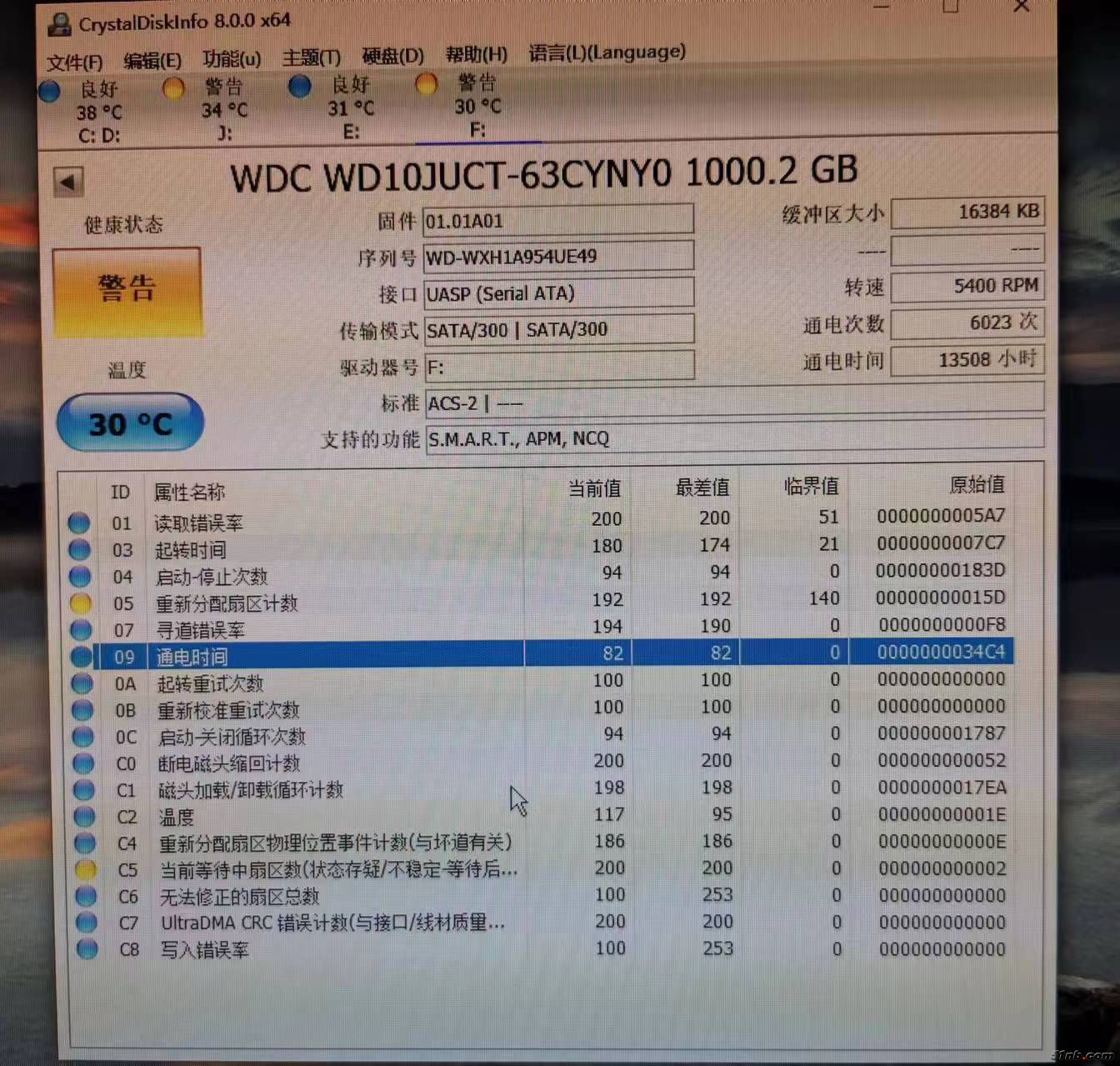Click the blue status icon for attribute C6
The width and height of the screenshot is (1120, 1066).
[86, 897]
